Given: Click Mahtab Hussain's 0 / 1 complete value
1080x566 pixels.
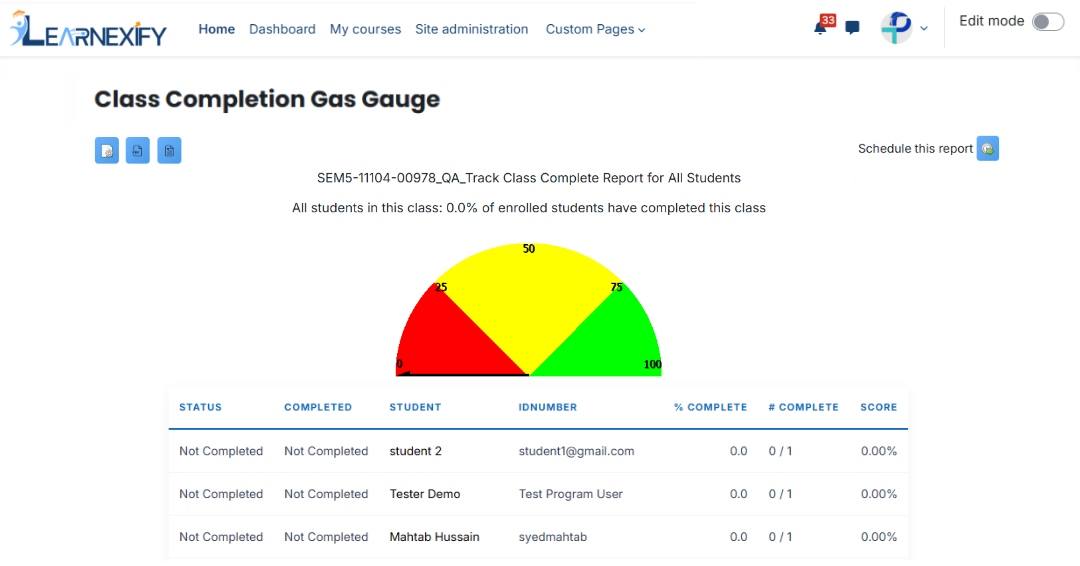Looking at the screenshot, I should pyautogui.click(x=780, y=536).
